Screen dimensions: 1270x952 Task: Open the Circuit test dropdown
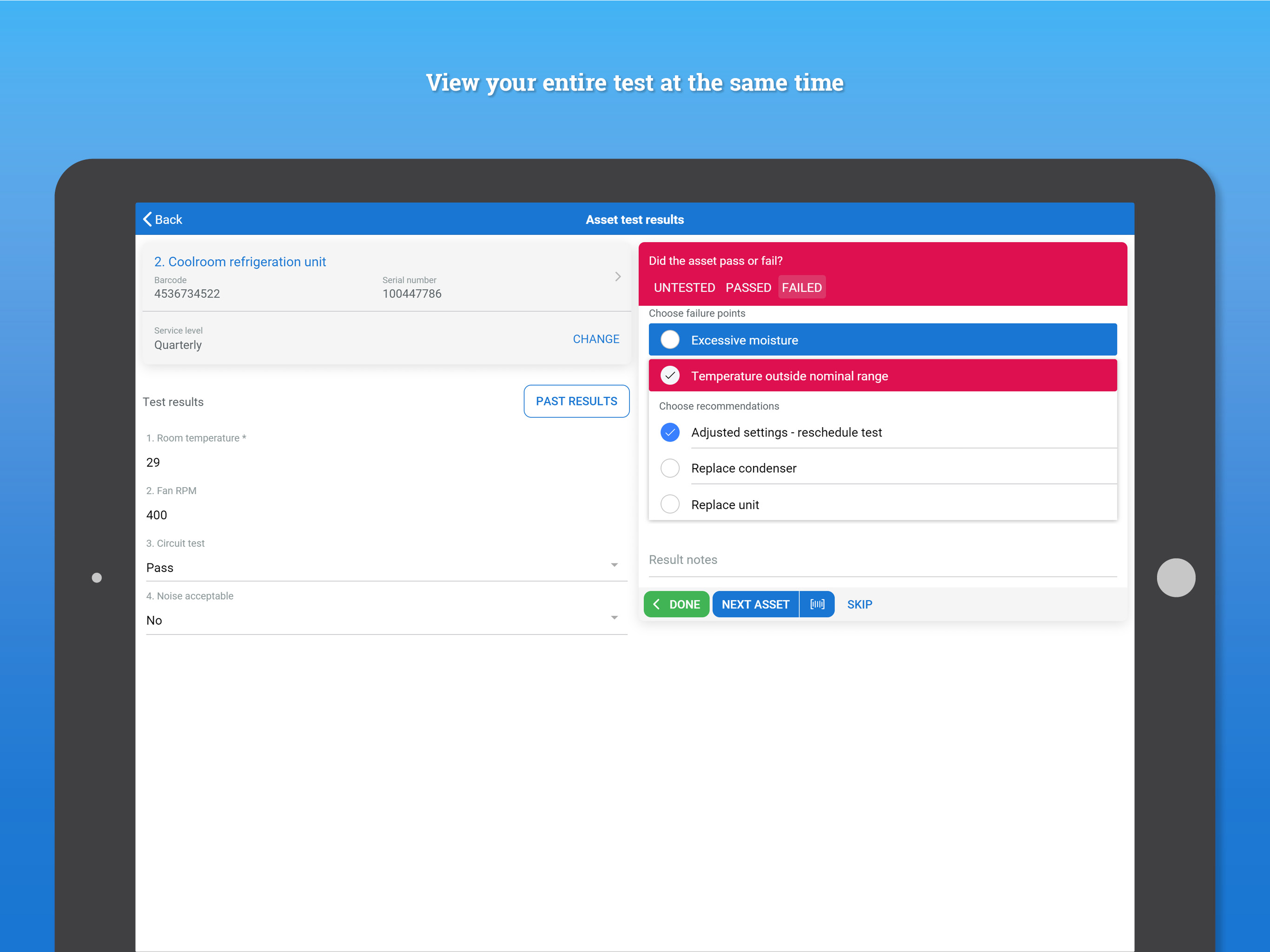614,566
